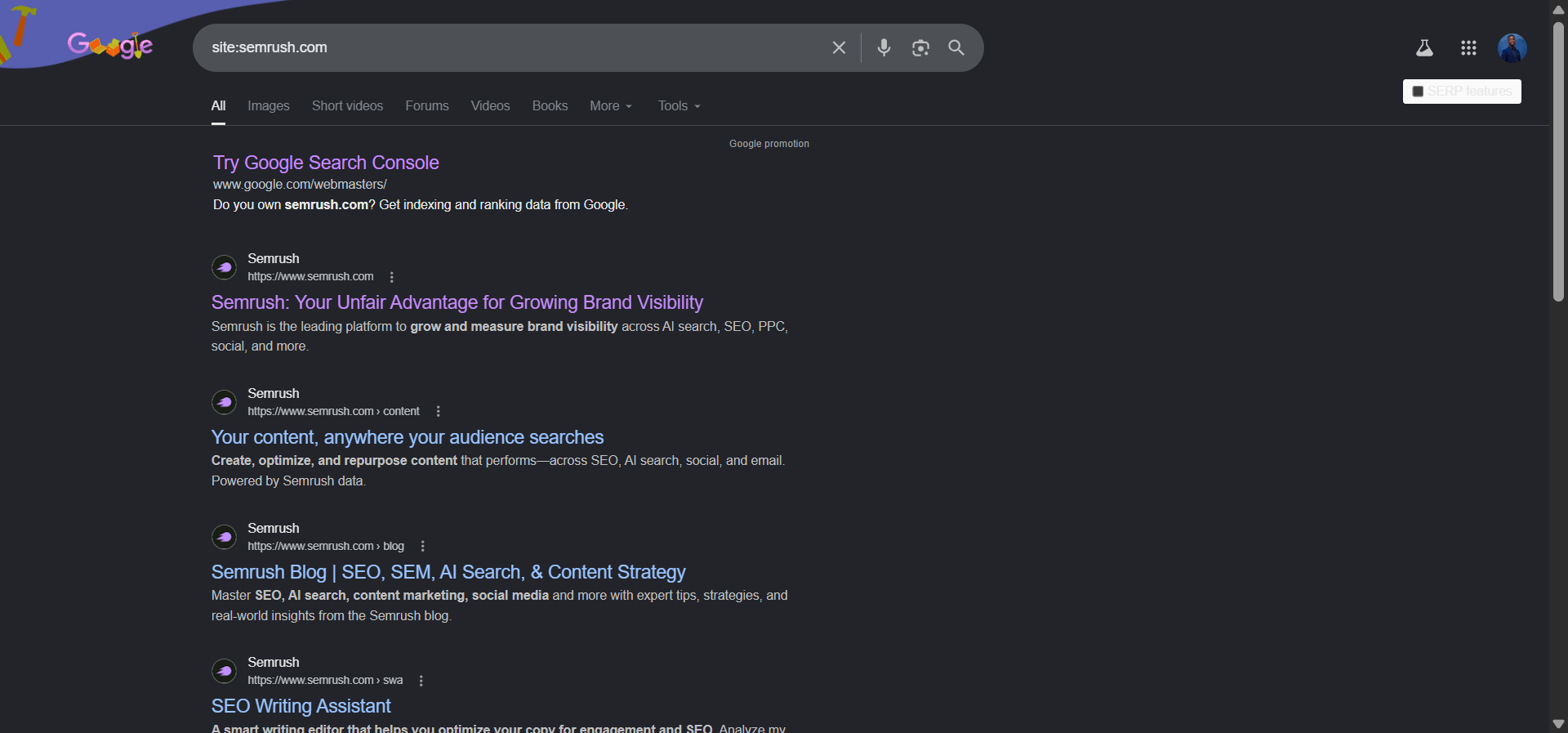The width and height of the screenshot is (1568, 733).
Task: Open three-dot menu for the blog result
Action: coord(423,547)
